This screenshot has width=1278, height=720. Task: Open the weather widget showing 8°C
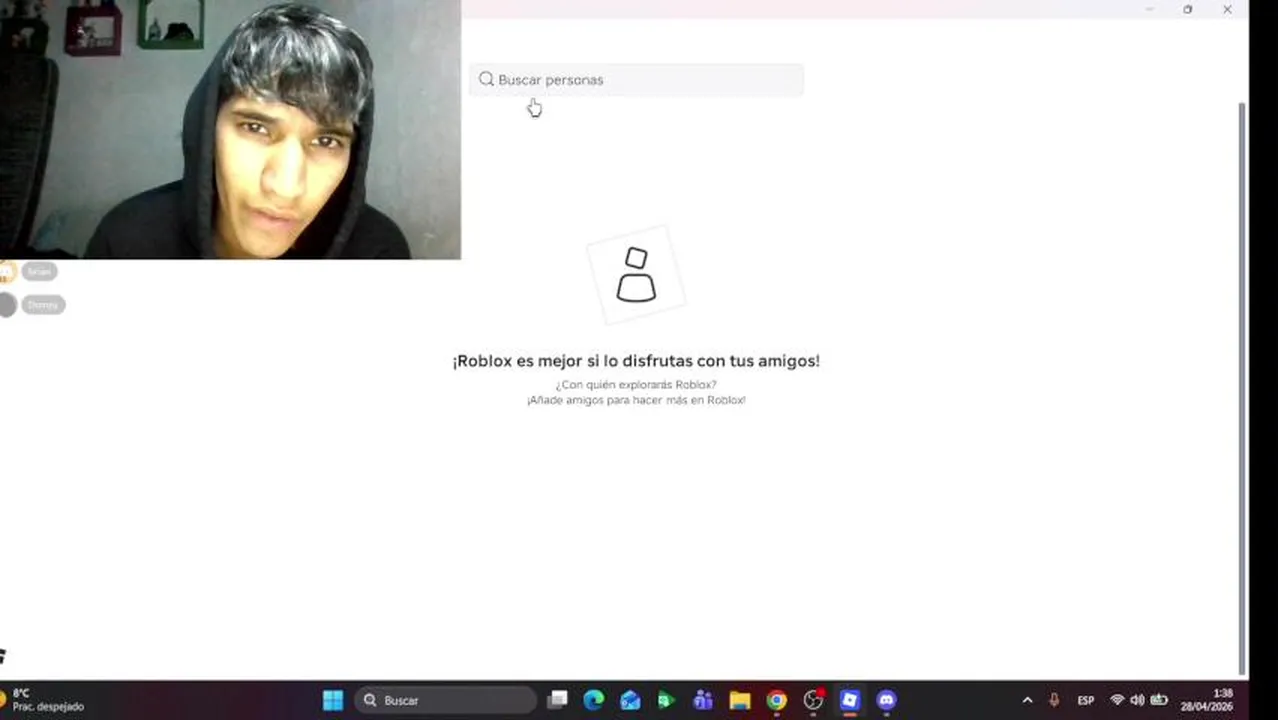click(x=42, y=700)
